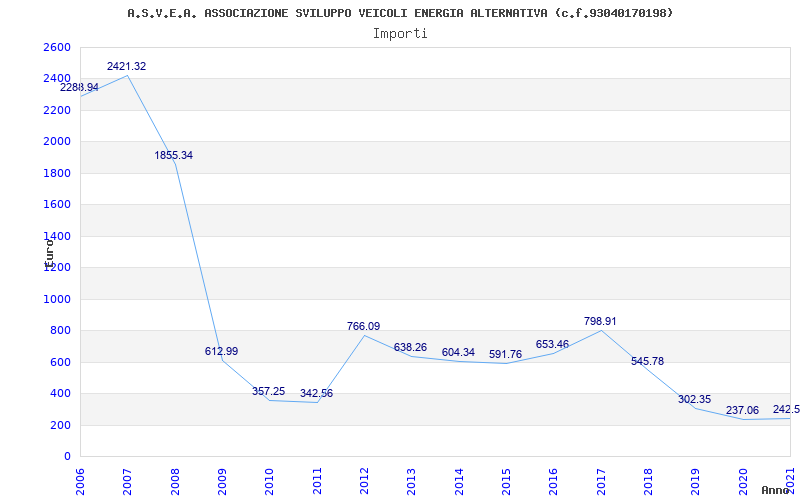Select the 357.25 data label
800x500 pixels.
click(269, 391)
